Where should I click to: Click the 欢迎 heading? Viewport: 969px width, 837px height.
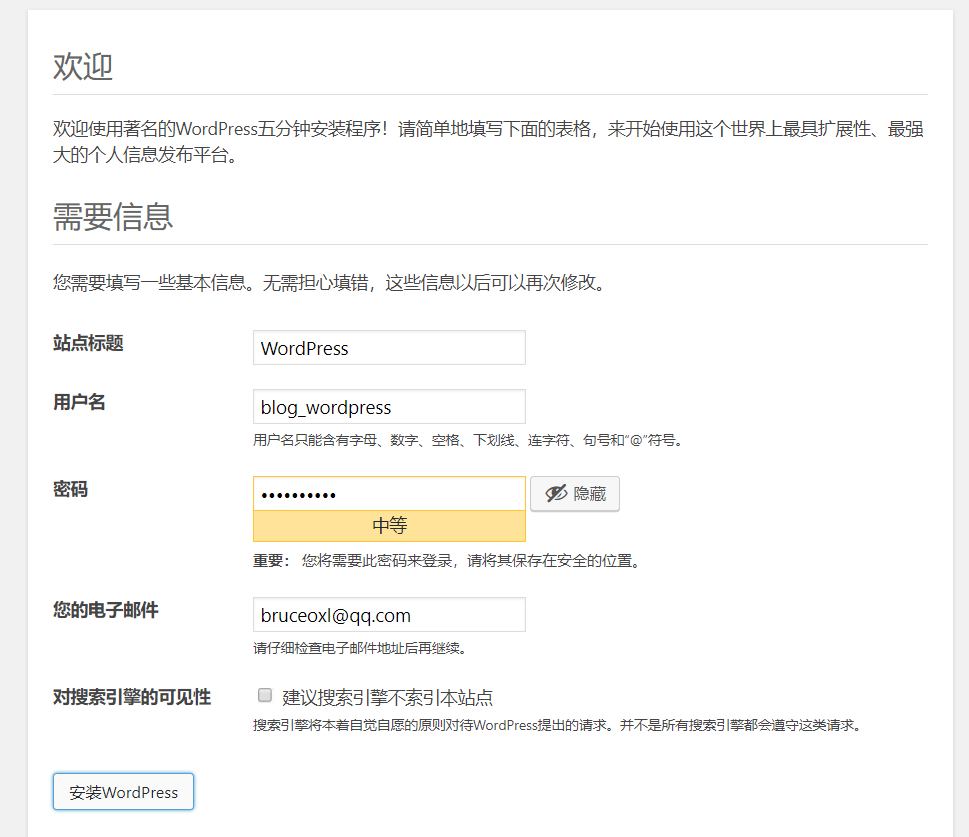[x=83, y=67]
